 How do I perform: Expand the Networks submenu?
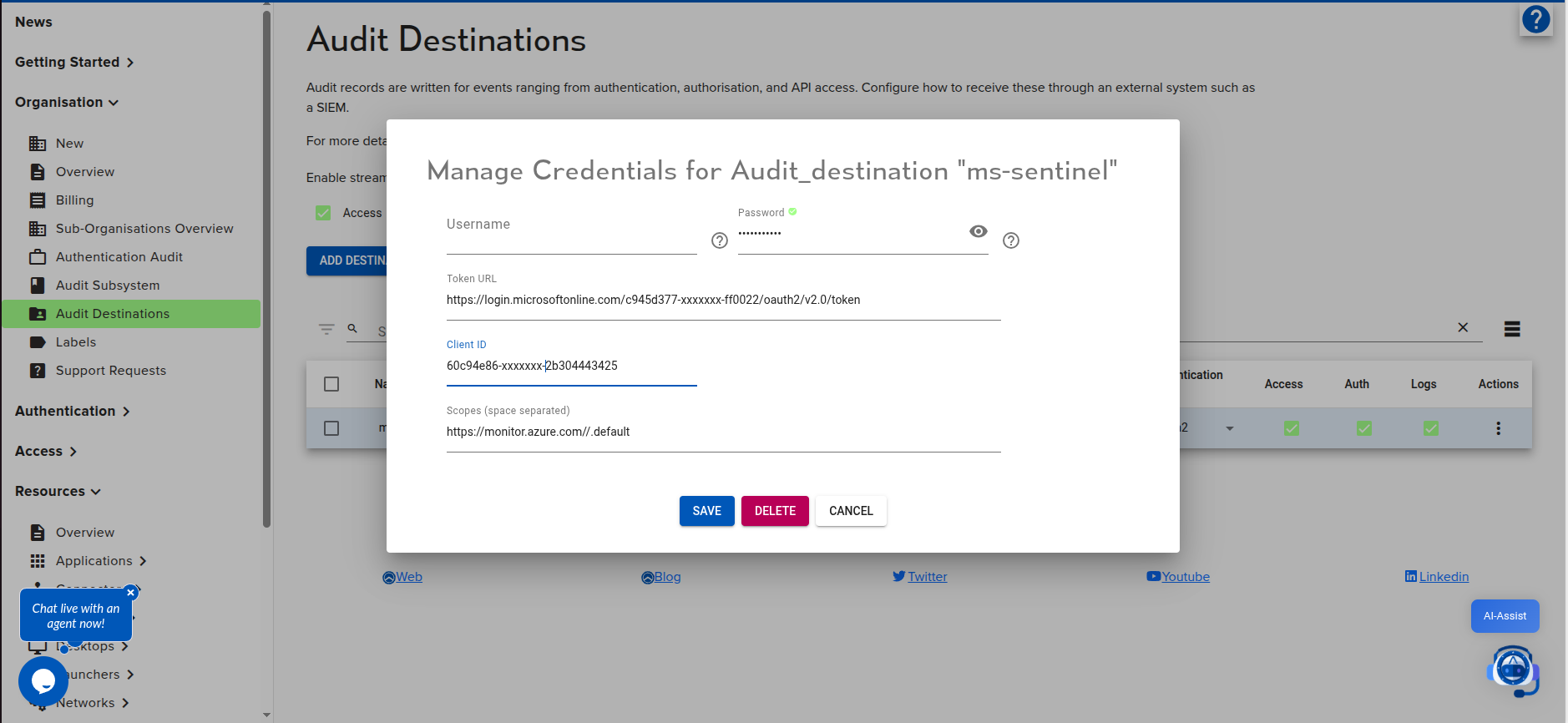(125, 703)
